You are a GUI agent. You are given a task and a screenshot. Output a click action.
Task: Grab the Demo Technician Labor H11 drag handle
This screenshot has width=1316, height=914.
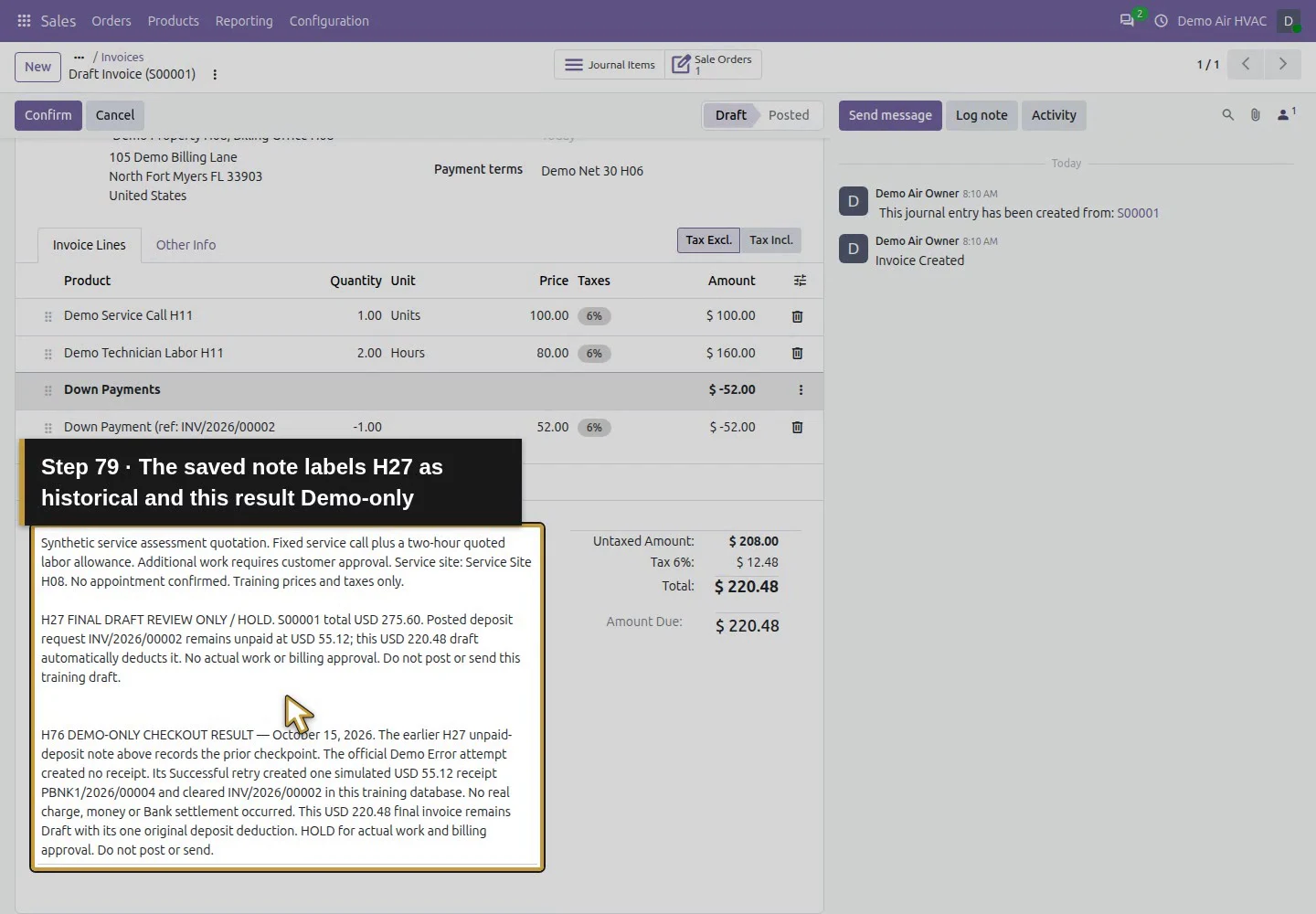click(x=48, y=354)
